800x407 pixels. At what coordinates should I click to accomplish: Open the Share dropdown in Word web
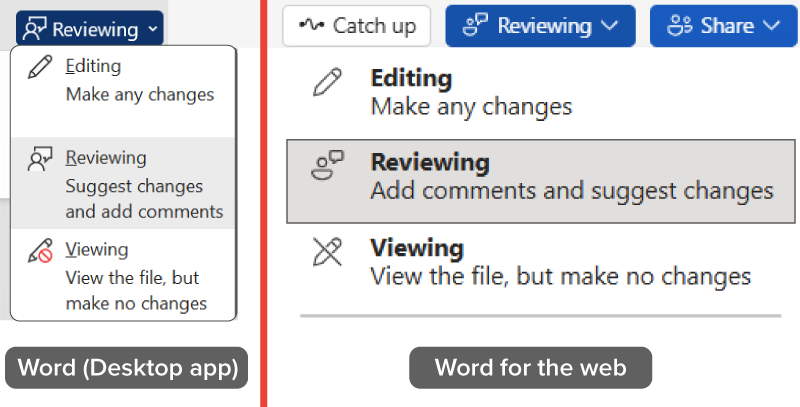point(724,26)
